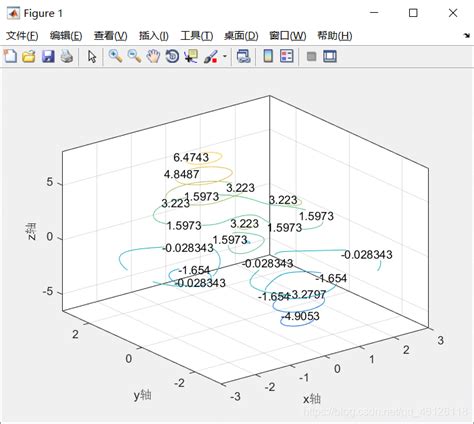Click the Hide Plot Tools icon
Viewport: 474px width, 424px height.
[311, 56]
